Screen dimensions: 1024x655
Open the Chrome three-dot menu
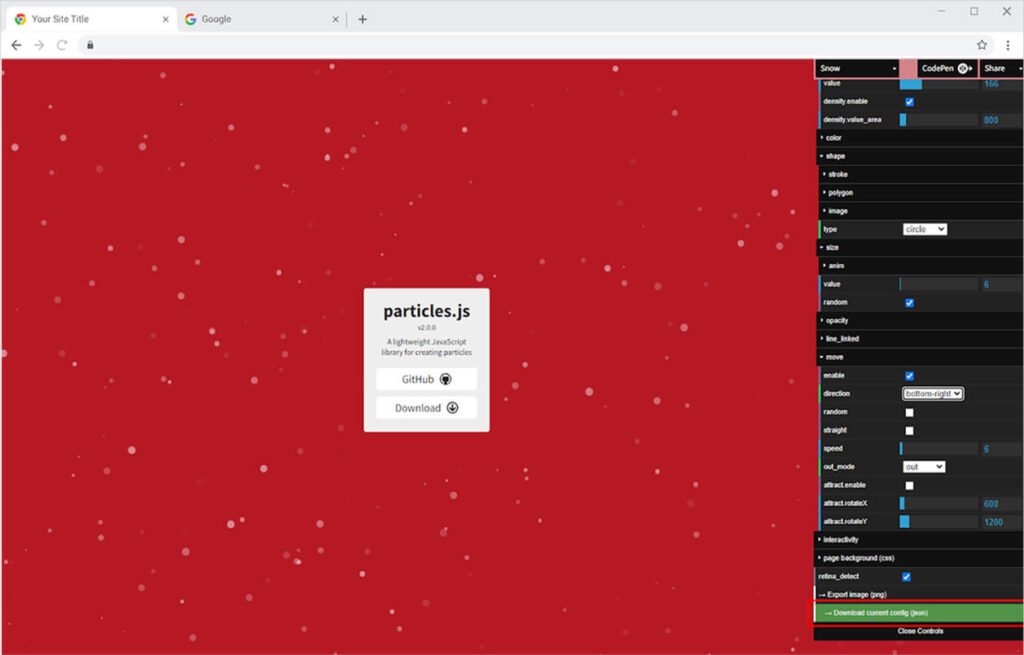click(1007, 45)
